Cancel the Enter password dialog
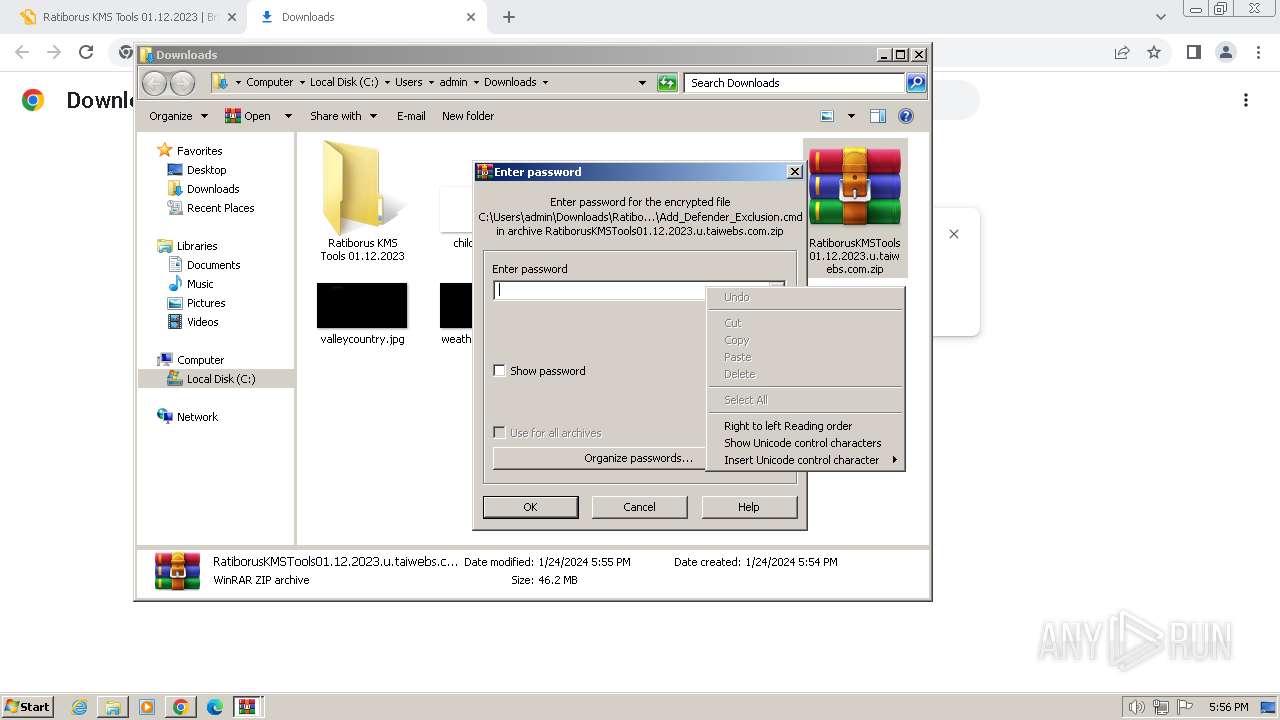Screen dimensions: 1280x720 [639, 507]
